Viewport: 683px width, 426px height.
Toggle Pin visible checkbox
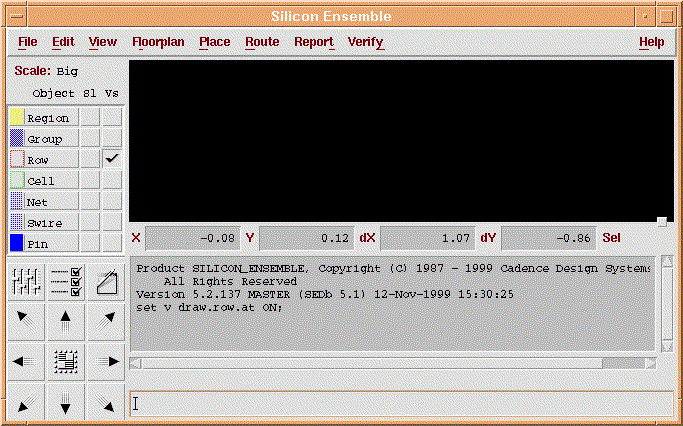112,243
